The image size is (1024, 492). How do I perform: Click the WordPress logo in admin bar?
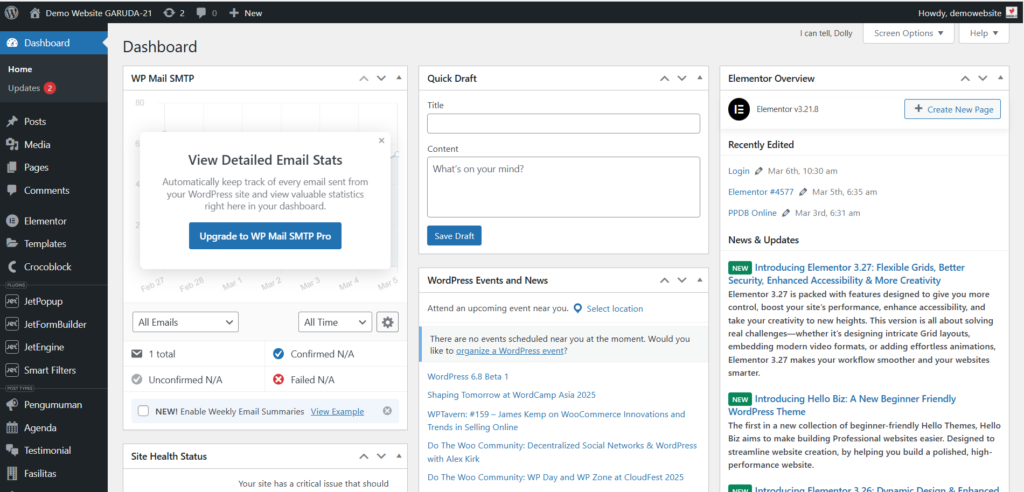click(11, 12)
